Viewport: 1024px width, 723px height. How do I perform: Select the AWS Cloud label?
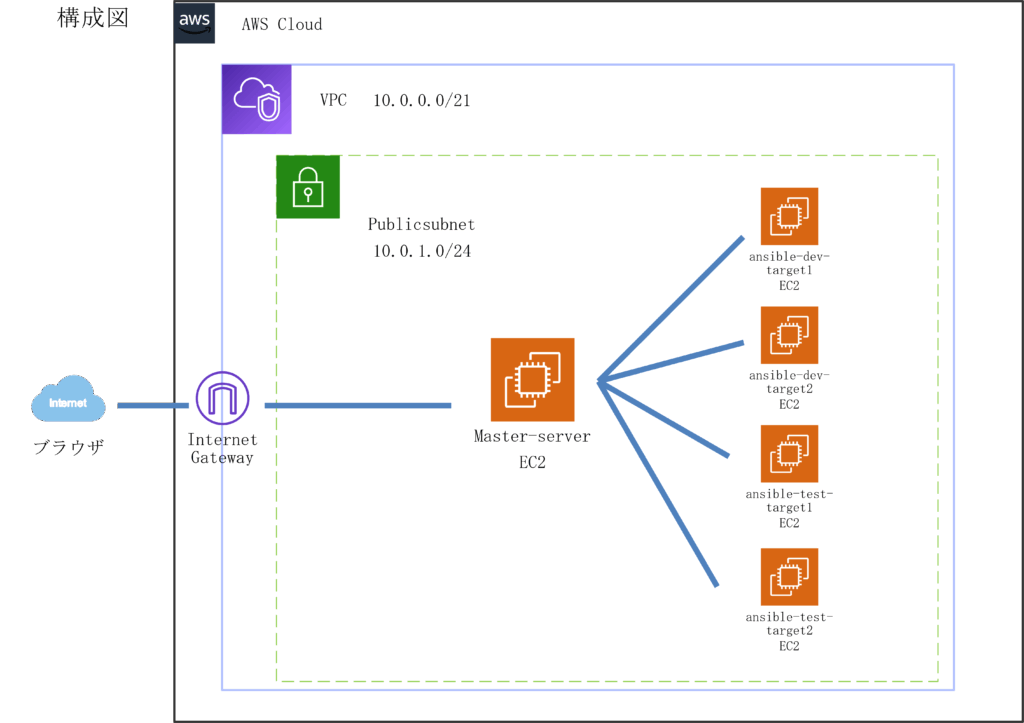282,24
